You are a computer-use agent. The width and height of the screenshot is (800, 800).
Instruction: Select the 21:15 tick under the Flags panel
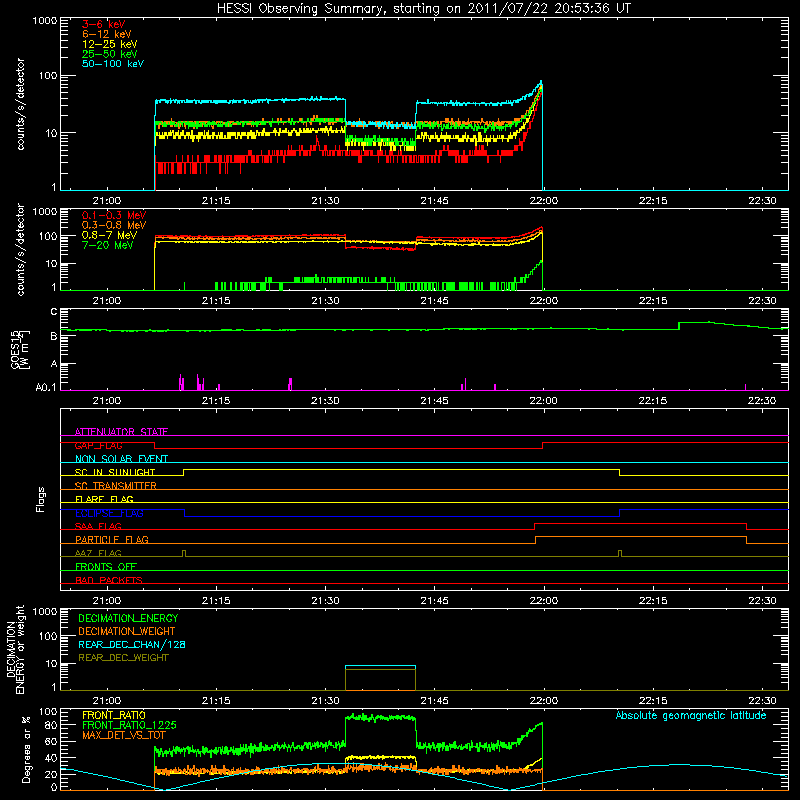click(x=216, y=601)
